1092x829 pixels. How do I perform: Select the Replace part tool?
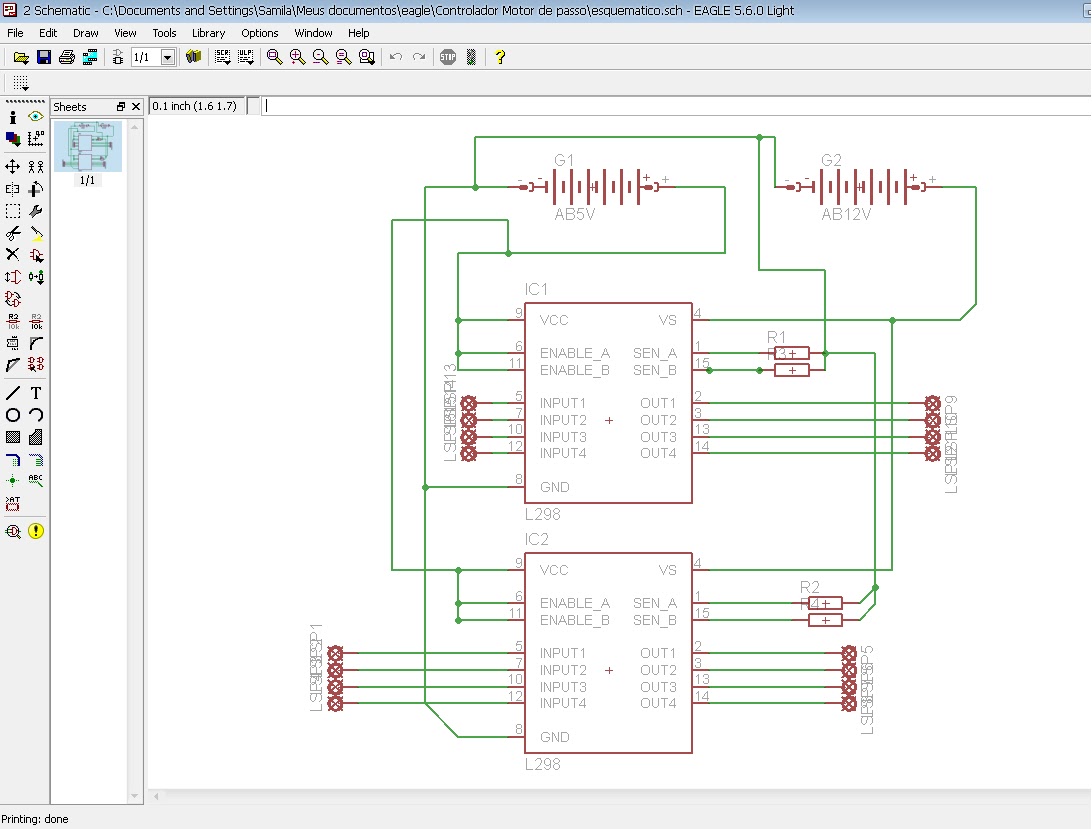36,277
